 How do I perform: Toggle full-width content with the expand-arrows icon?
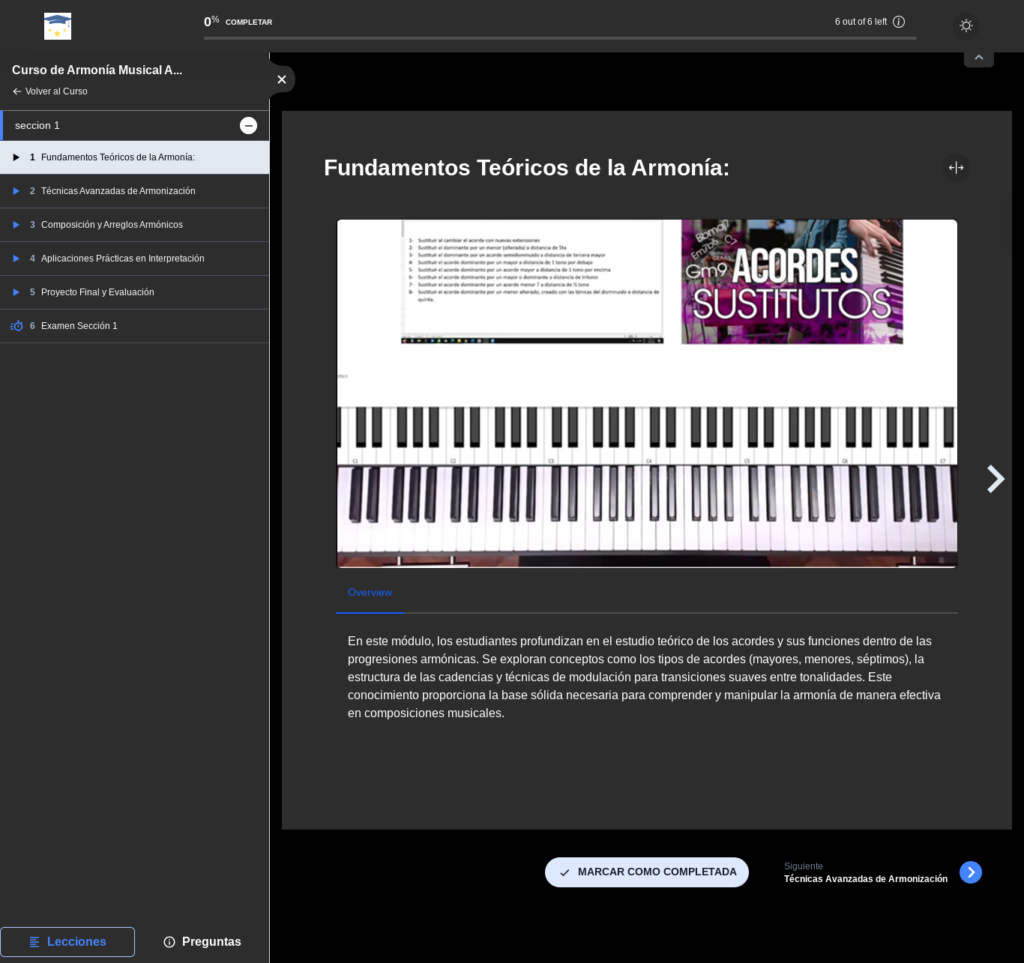tap(955, 168)
